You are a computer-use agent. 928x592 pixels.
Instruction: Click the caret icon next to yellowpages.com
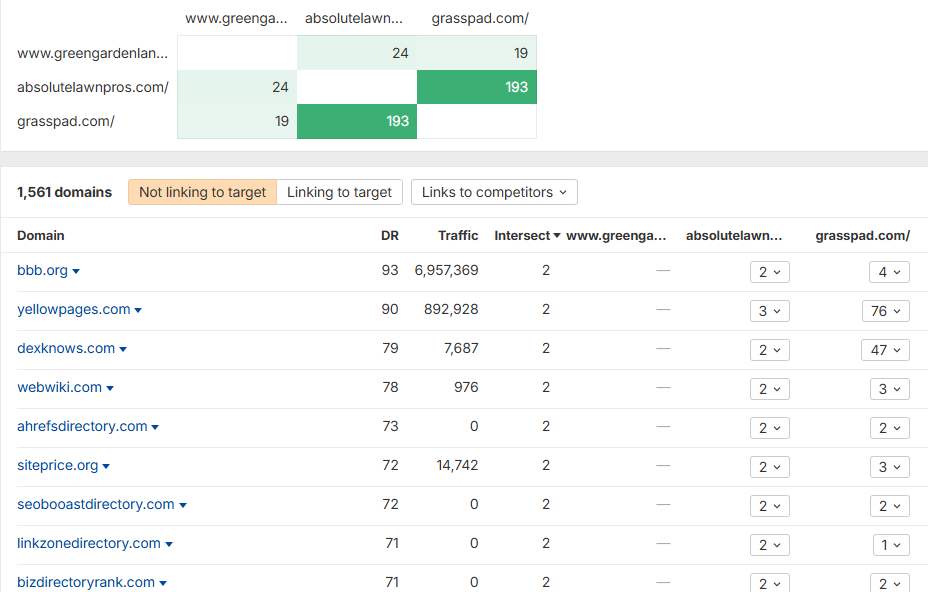pyautogui.click(x=138, y=310)
